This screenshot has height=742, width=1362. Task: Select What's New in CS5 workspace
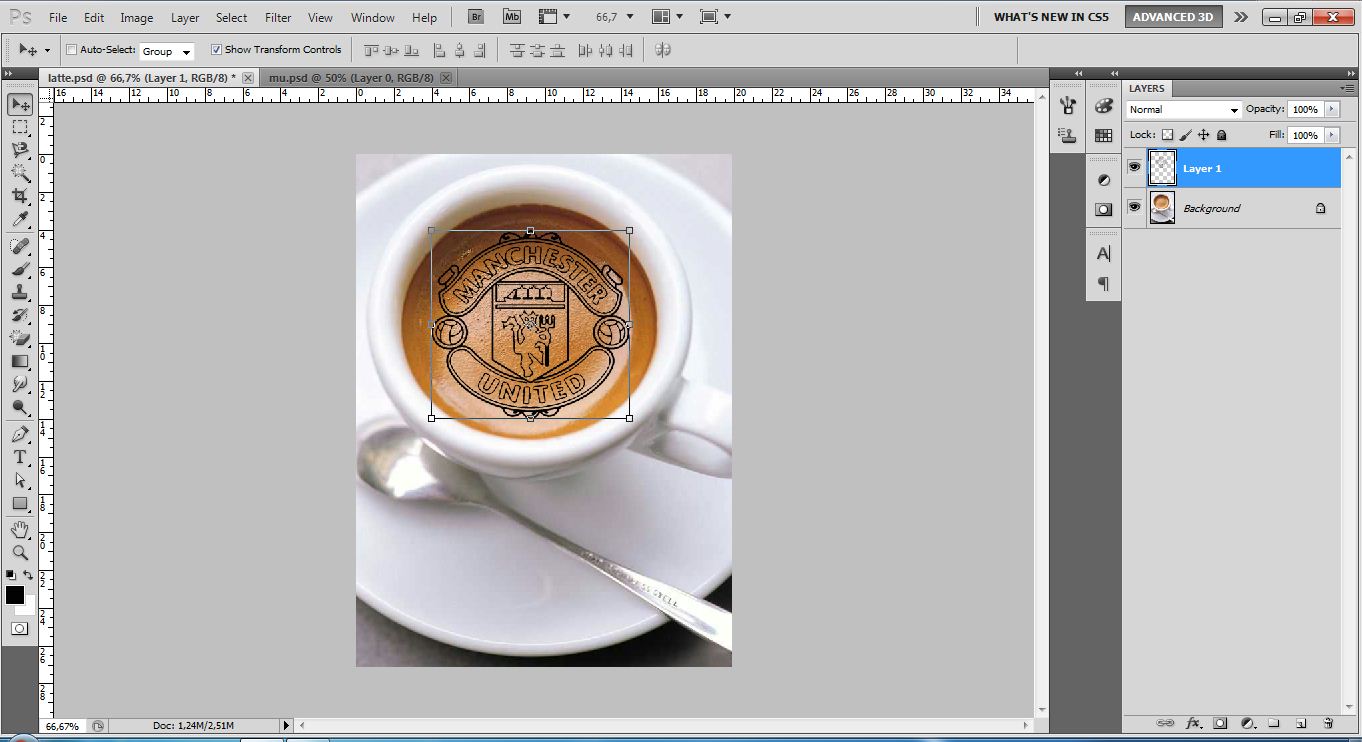click(1051, 17)
